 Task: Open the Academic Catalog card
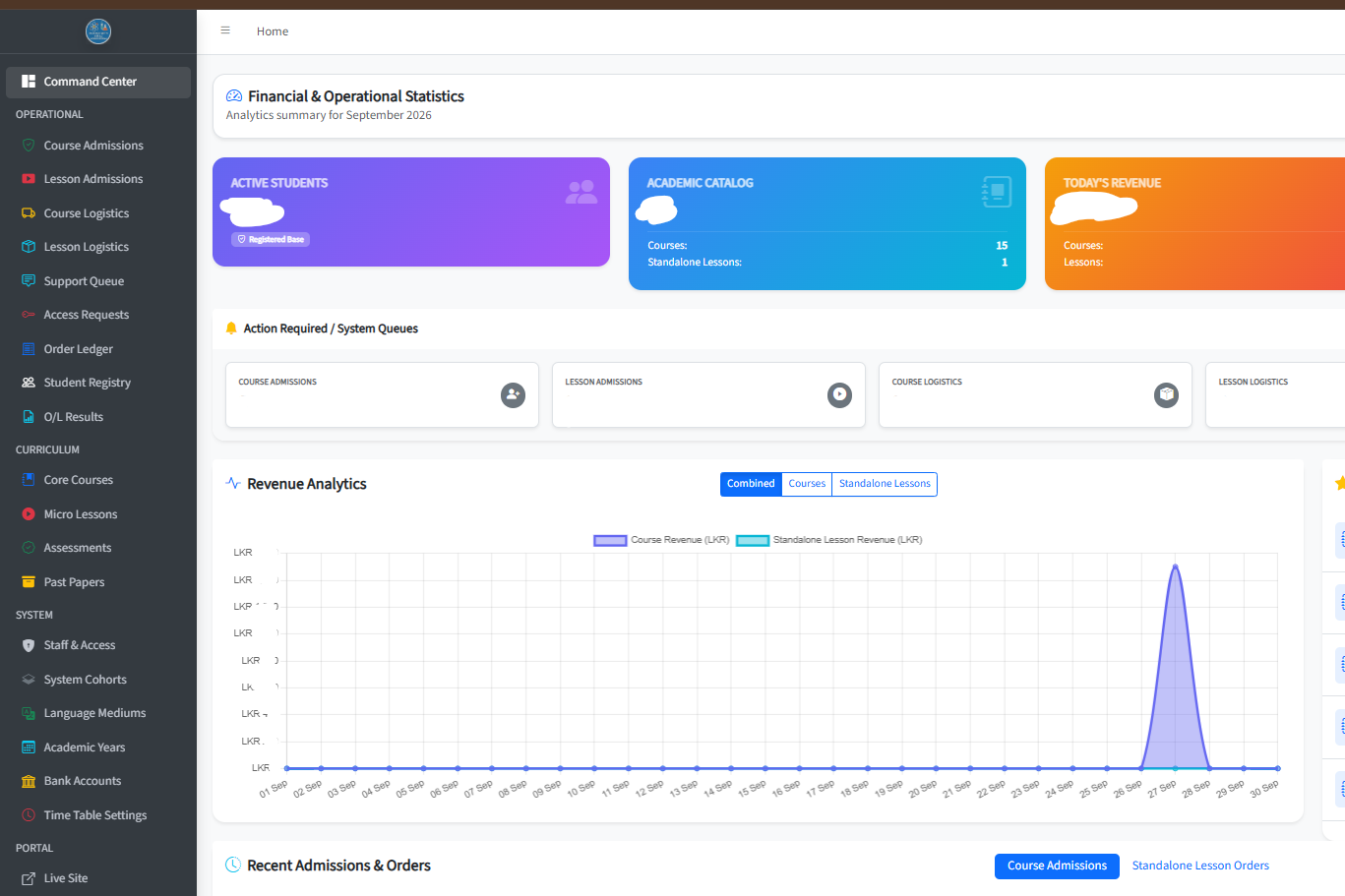point(827,224)
